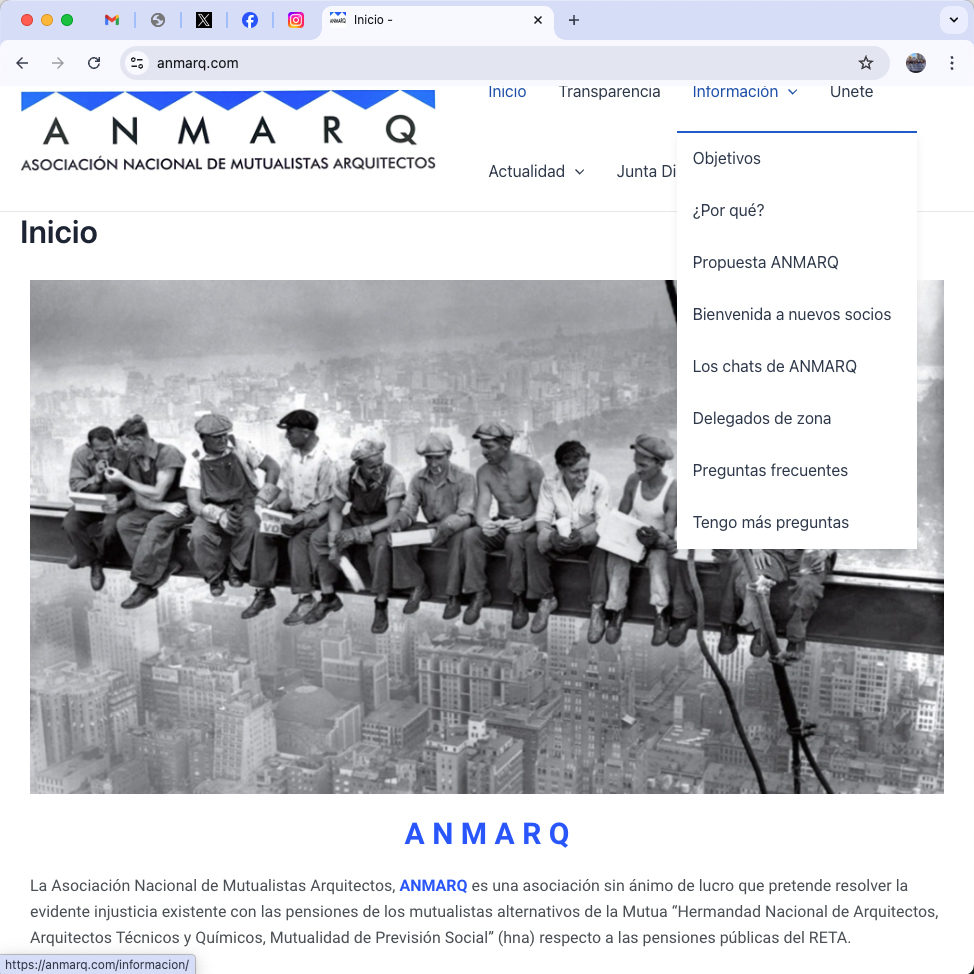Open the Chrome profile avatar

[x=916, y=63]
